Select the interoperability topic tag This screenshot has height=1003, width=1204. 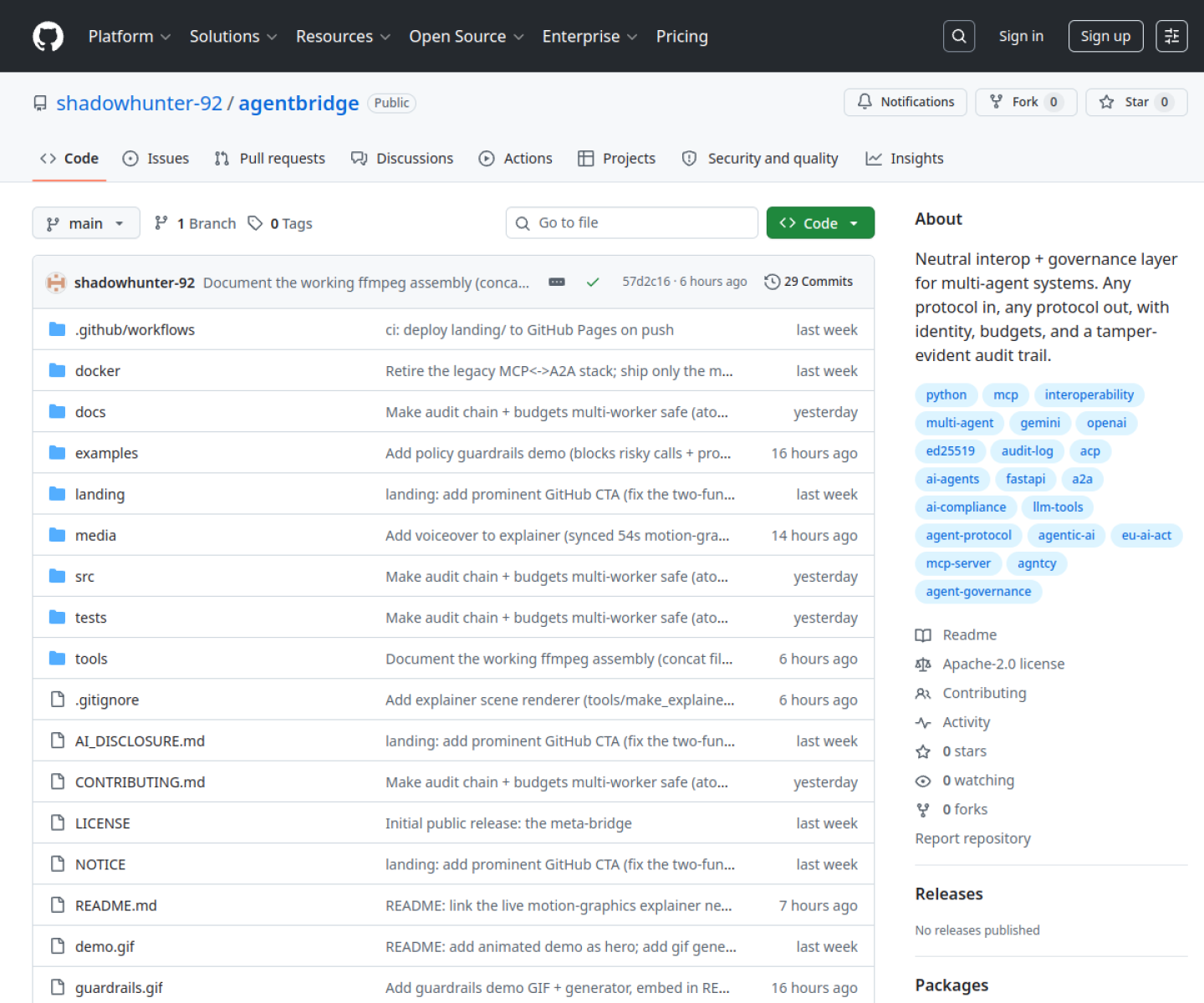(x=1089, y=395)
